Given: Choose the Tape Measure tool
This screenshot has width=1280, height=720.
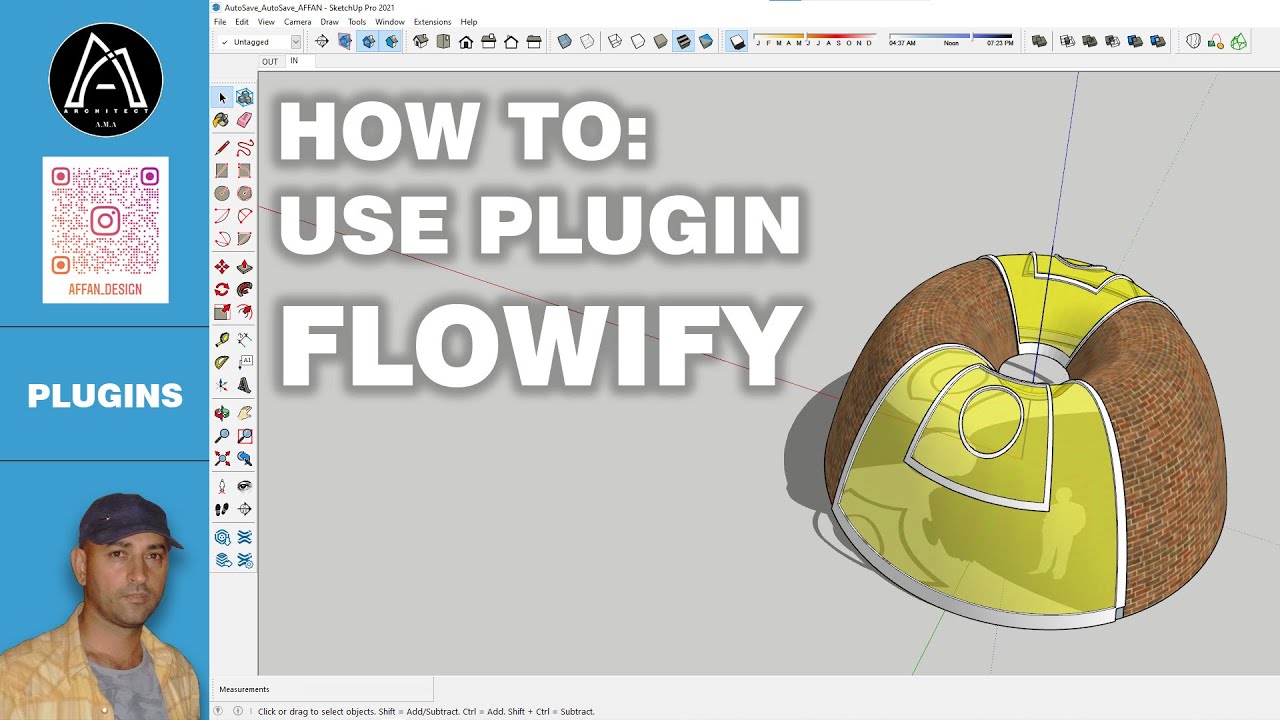Looking at the screenshot, I should coord(222,340).
